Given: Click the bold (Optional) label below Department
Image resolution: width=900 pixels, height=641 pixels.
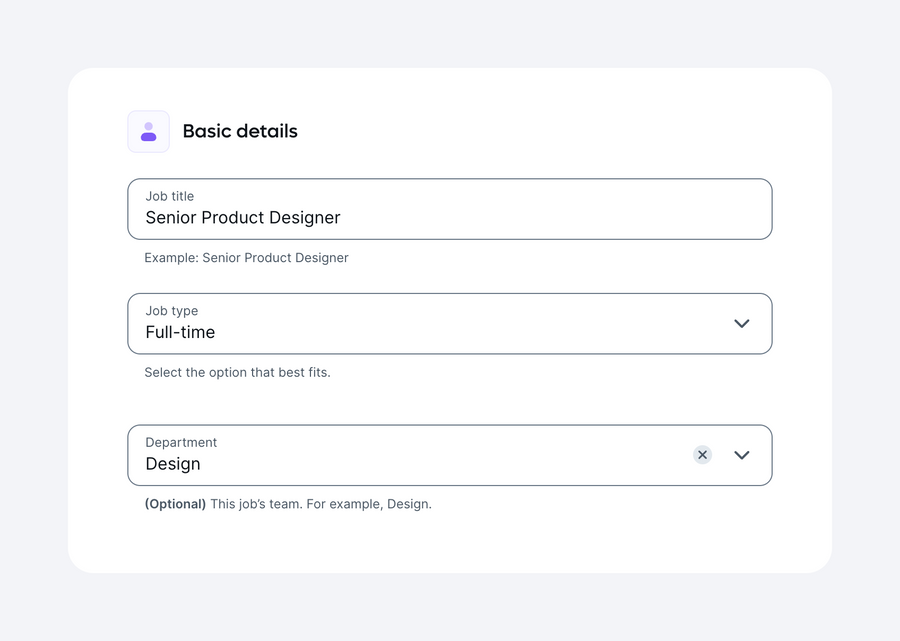Looking at the screenshot, I should tap(175, 503).
